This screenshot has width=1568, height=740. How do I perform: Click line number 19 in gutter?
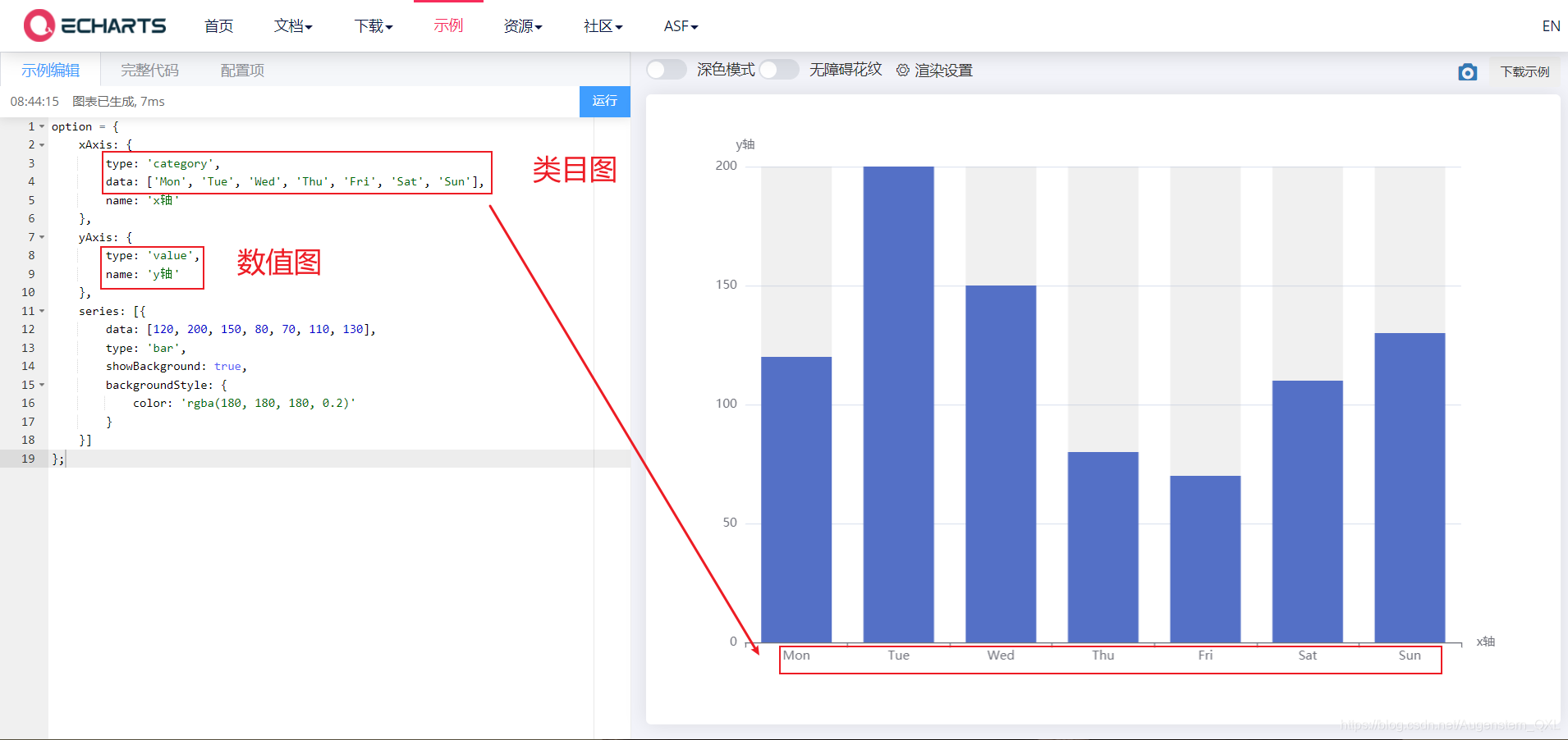28,459
